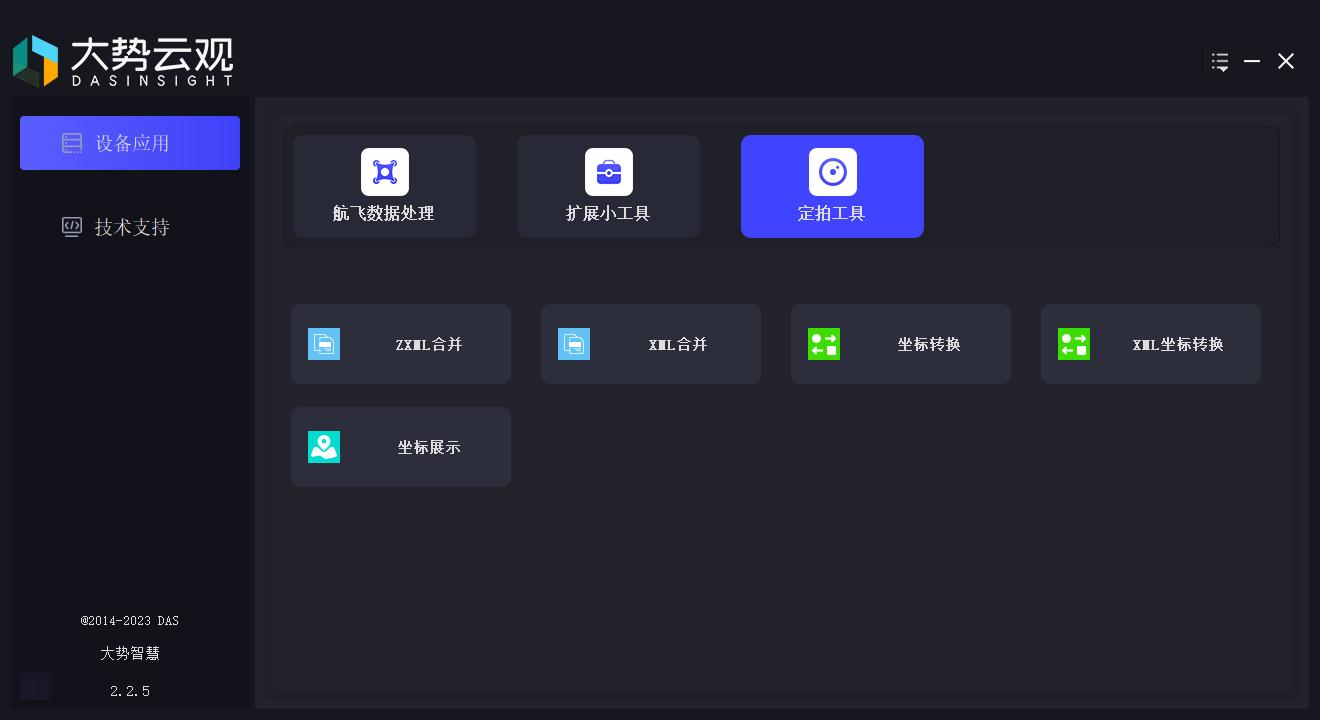
Task: Click the version number 2.2.5
Action: click(x=130, y=691)
